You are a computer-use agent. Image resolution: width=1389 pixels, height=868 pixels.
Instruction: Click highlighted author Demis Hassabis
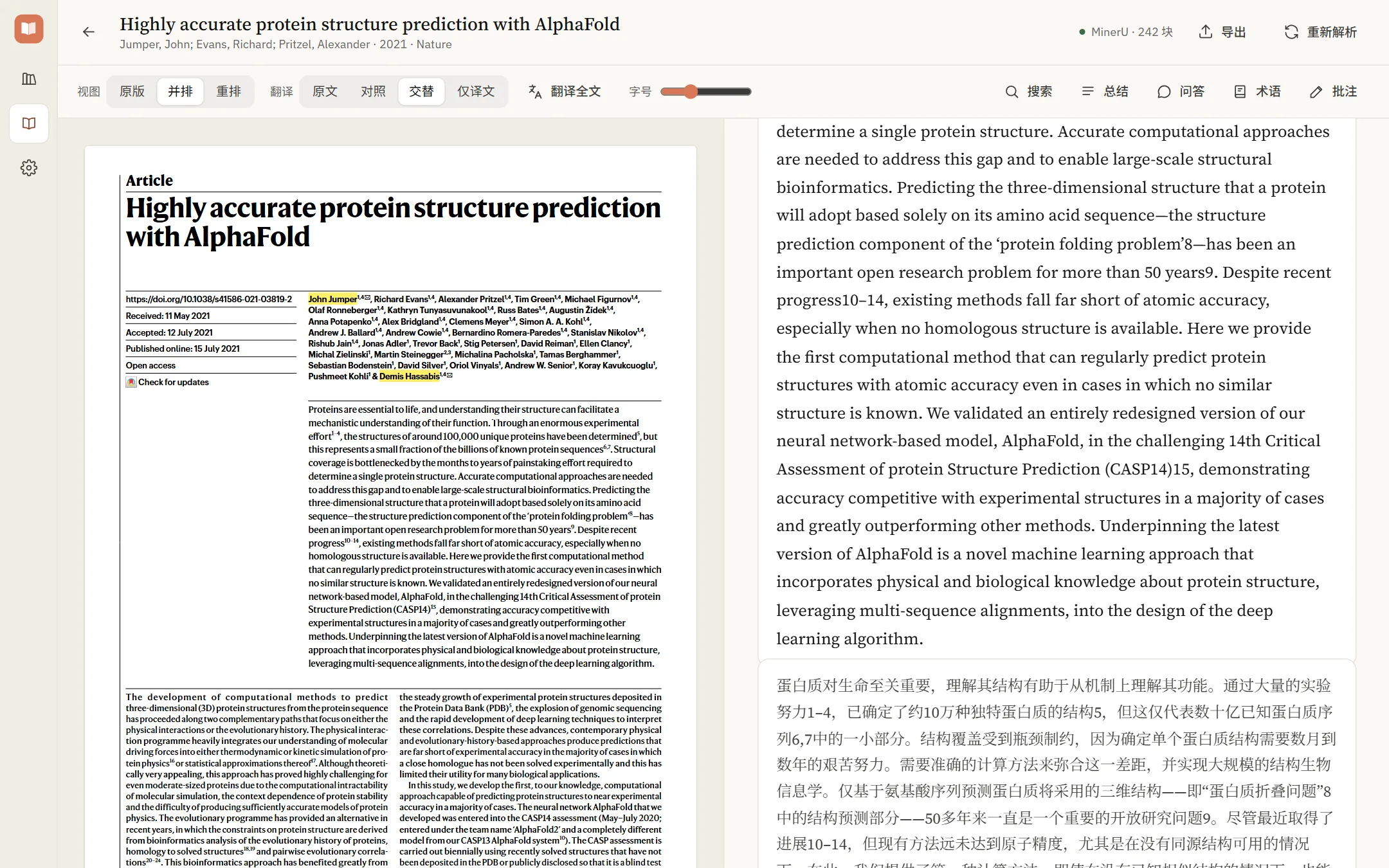click(x=410, y=376)
